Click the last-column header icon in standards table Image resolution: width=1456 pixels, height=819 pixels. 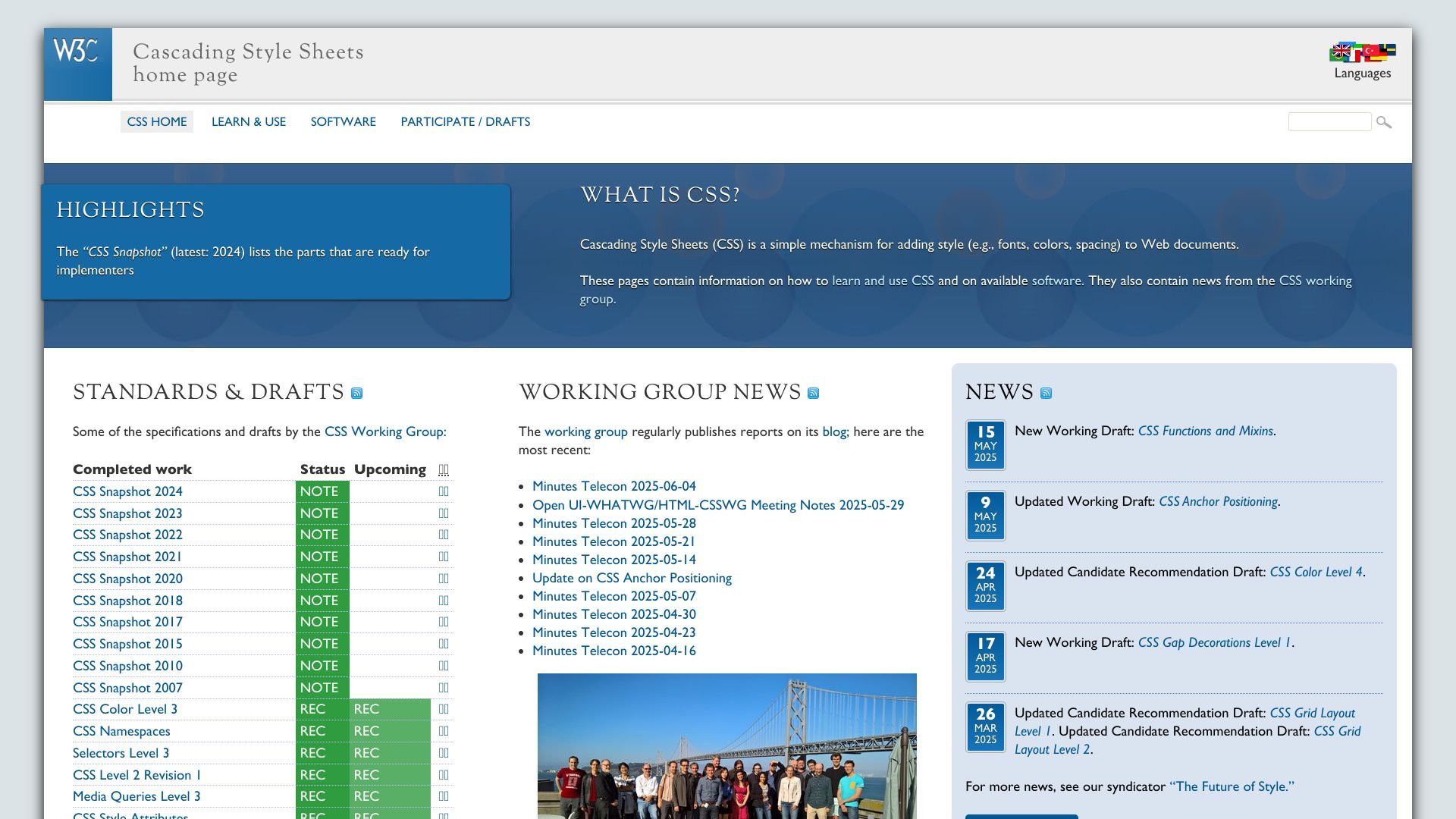444,470
